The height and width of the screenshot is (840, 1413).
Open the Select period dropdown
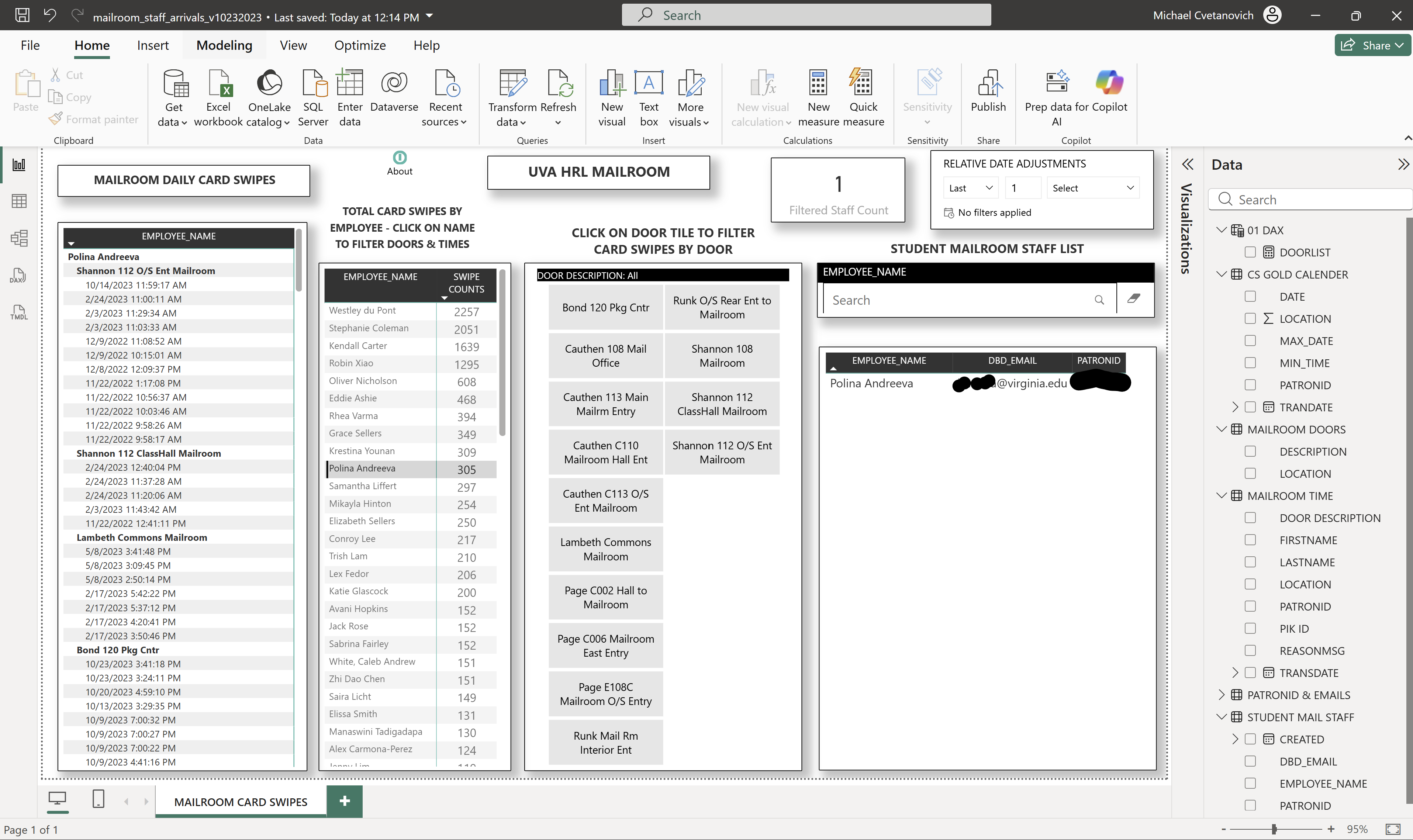click(x=1092, y=188)
